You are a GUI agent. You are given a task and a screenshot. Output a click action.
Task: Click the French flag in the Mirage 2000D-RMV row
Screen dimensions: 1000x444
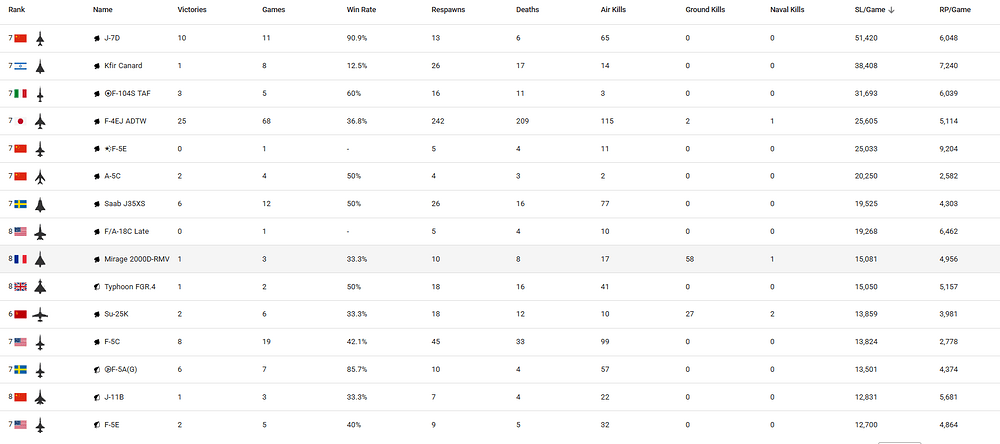[x=19, y=259]
